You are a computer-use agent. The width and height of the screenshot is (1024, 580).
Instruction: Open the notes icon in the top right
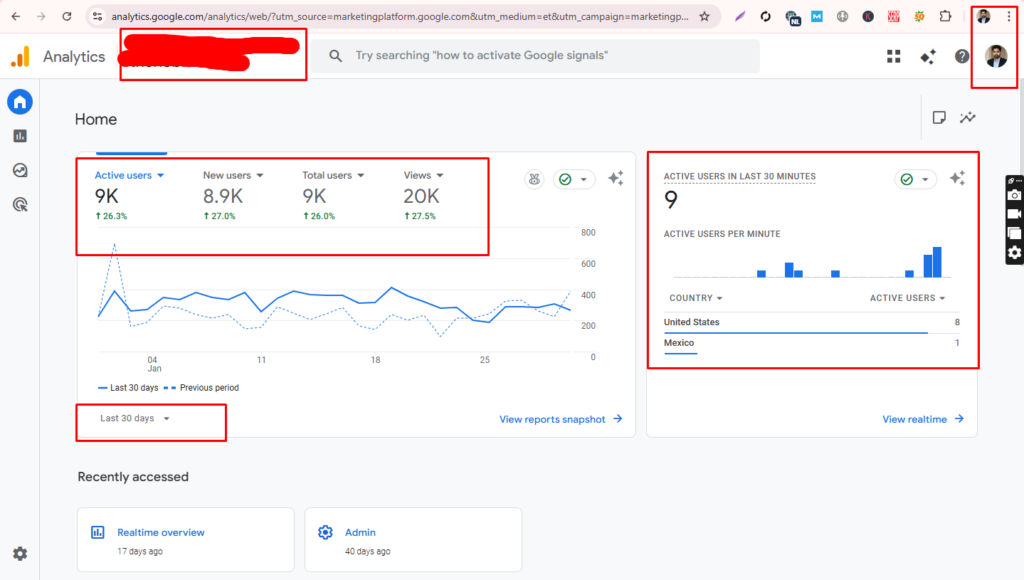(938, 117)
